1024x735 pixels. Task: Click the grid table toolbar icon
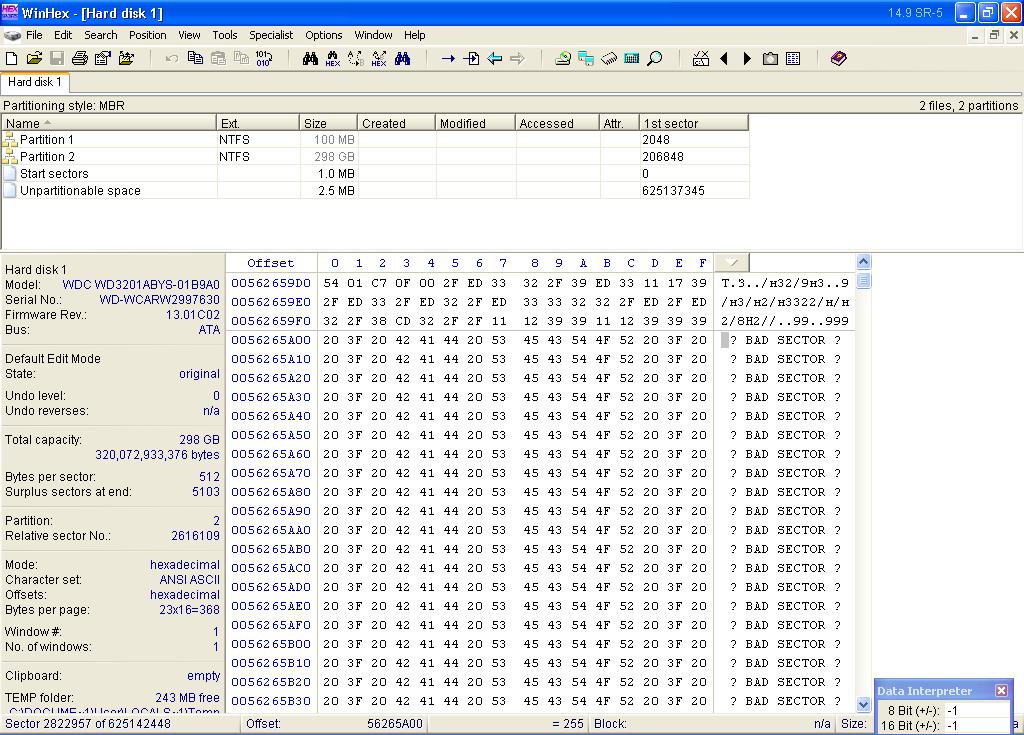(x=793, y=59)
